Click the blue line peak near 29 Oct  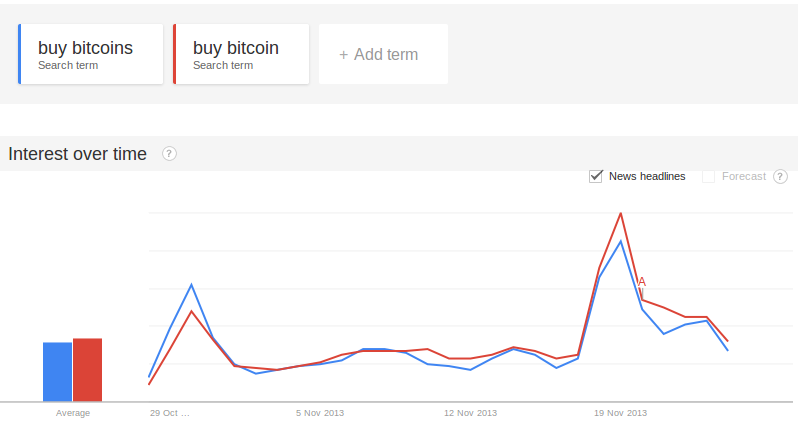click(191, 284)
